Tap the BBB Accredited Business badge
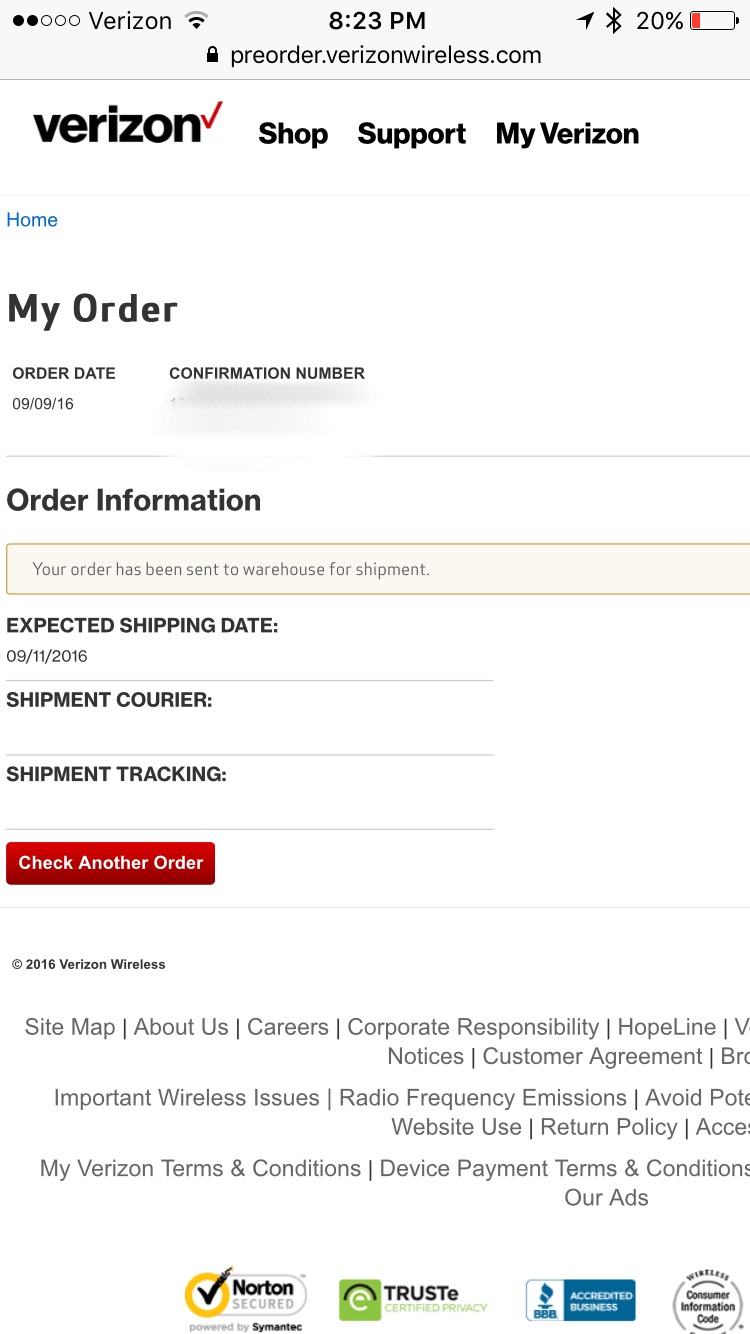 point(581,1299)
